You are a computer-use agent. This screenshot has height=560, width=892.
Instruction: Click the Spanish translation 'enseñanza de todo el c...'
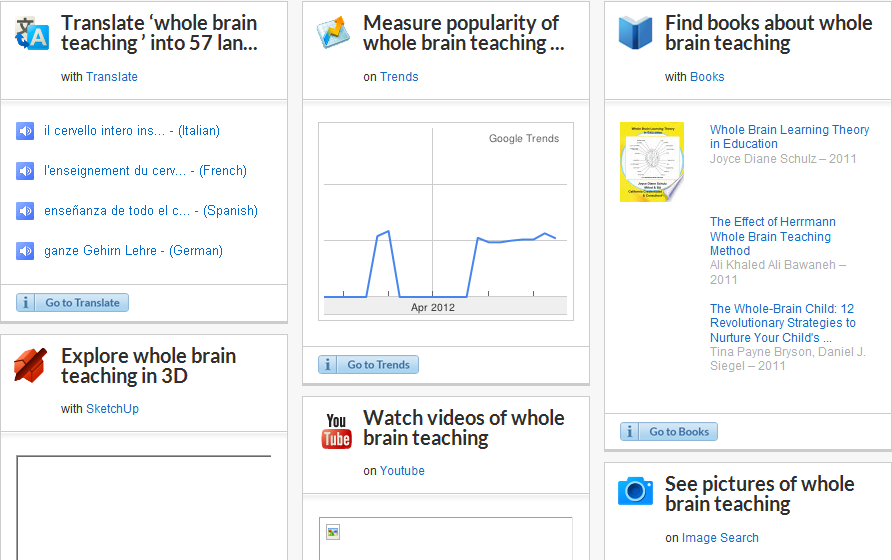[x=151, y=211]
